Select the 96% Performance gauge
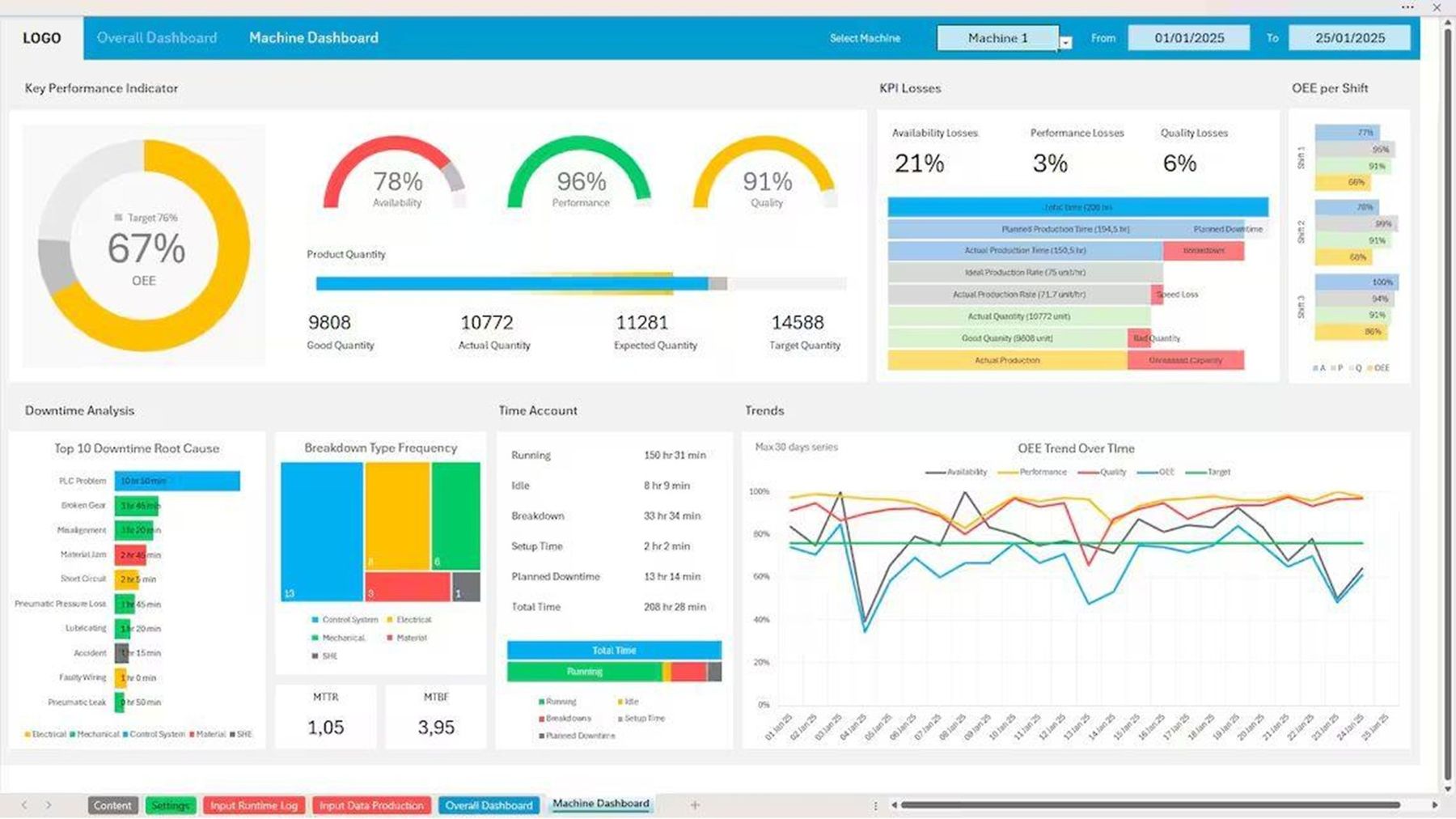The image size is (1456, 819). 580,173
